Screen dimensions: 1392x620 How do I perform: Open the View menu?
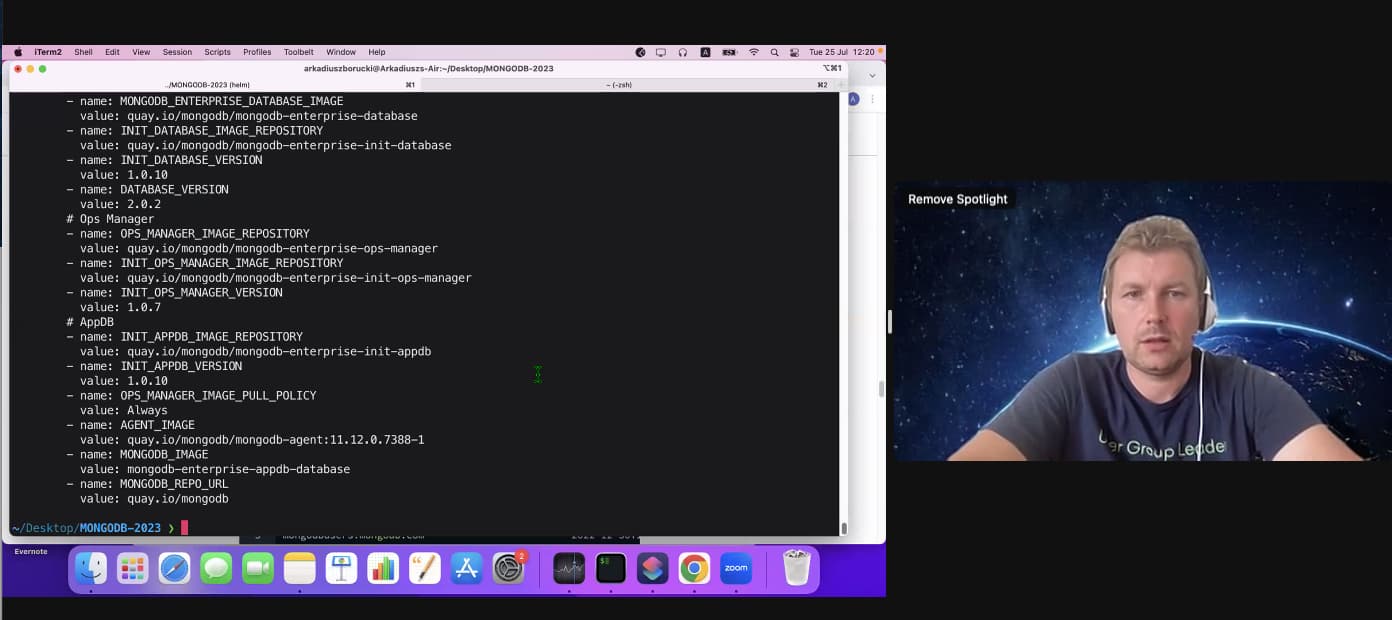pyautogui.click(x=141, y=52)
